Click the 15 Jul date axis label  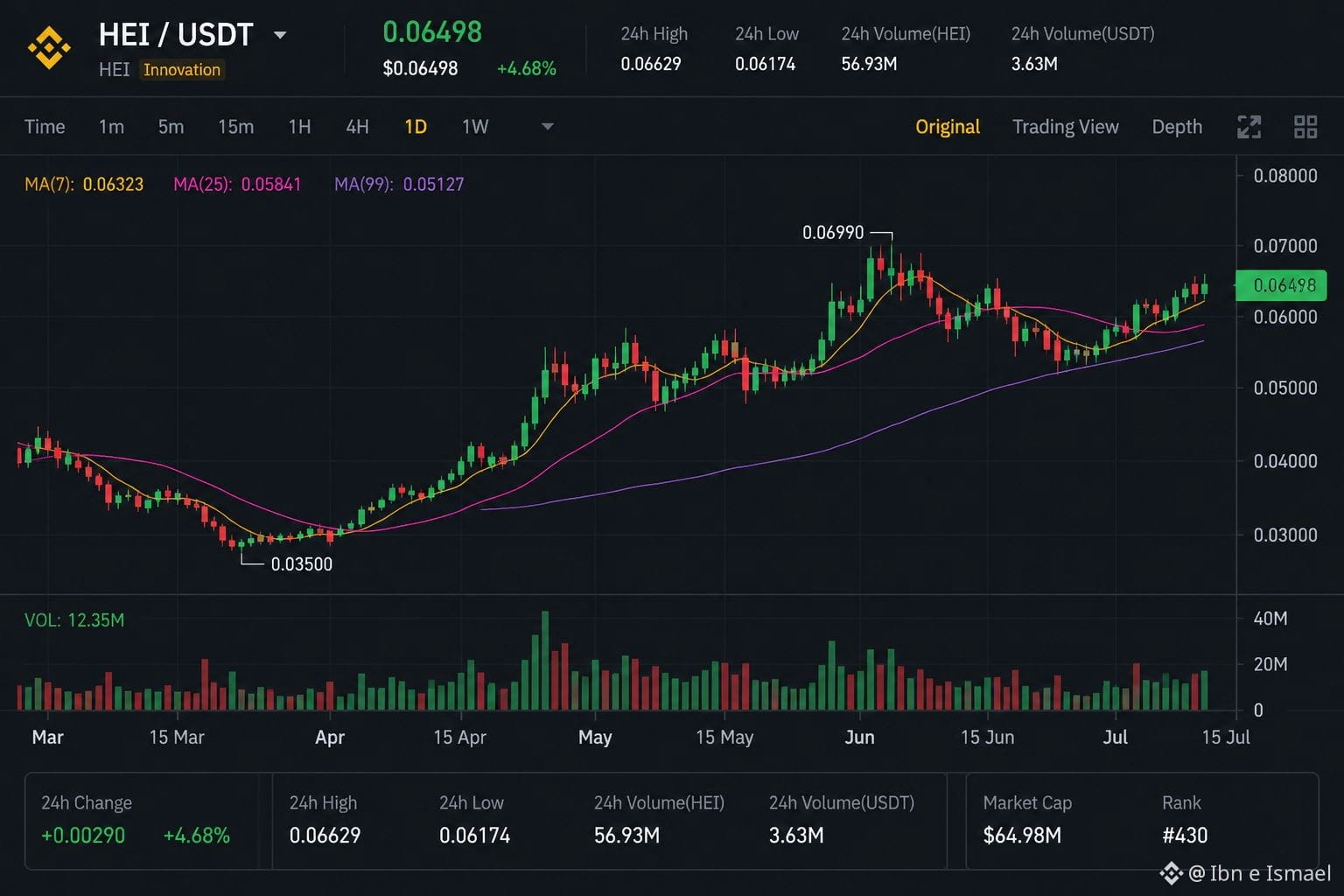1226,738
